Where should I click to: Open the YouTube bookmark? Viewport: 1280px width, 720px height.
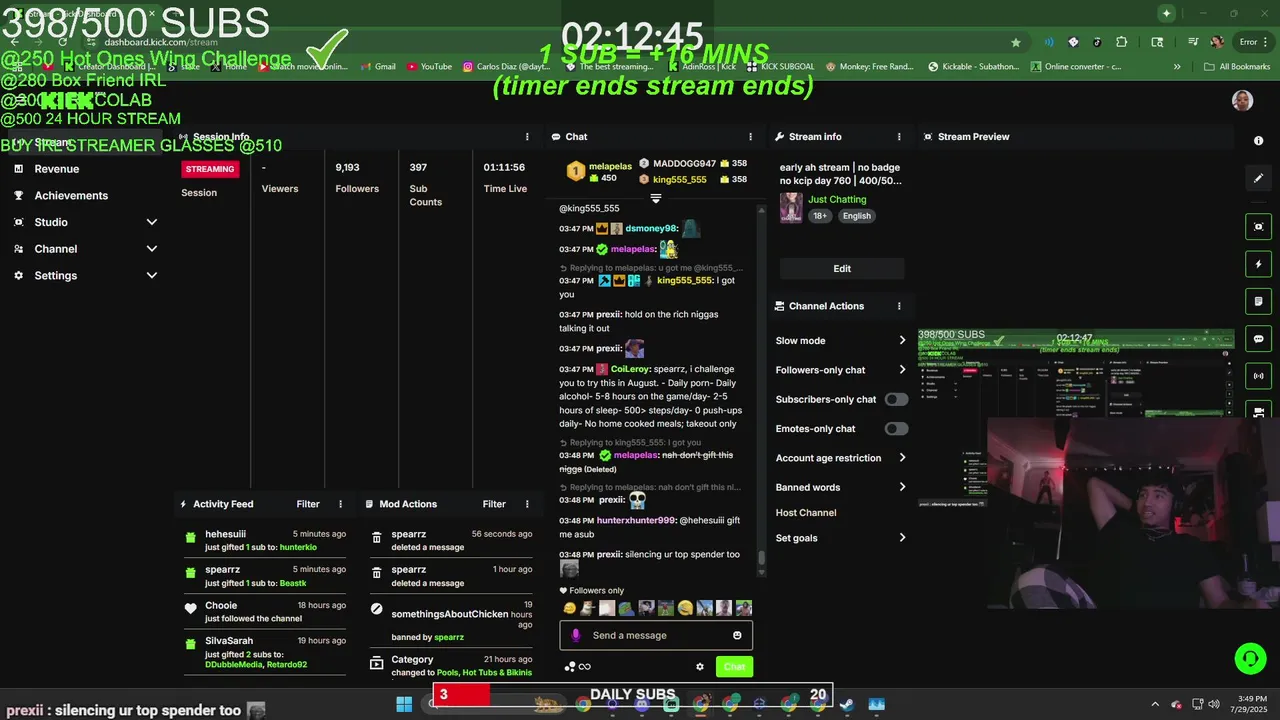pos(429,67)
